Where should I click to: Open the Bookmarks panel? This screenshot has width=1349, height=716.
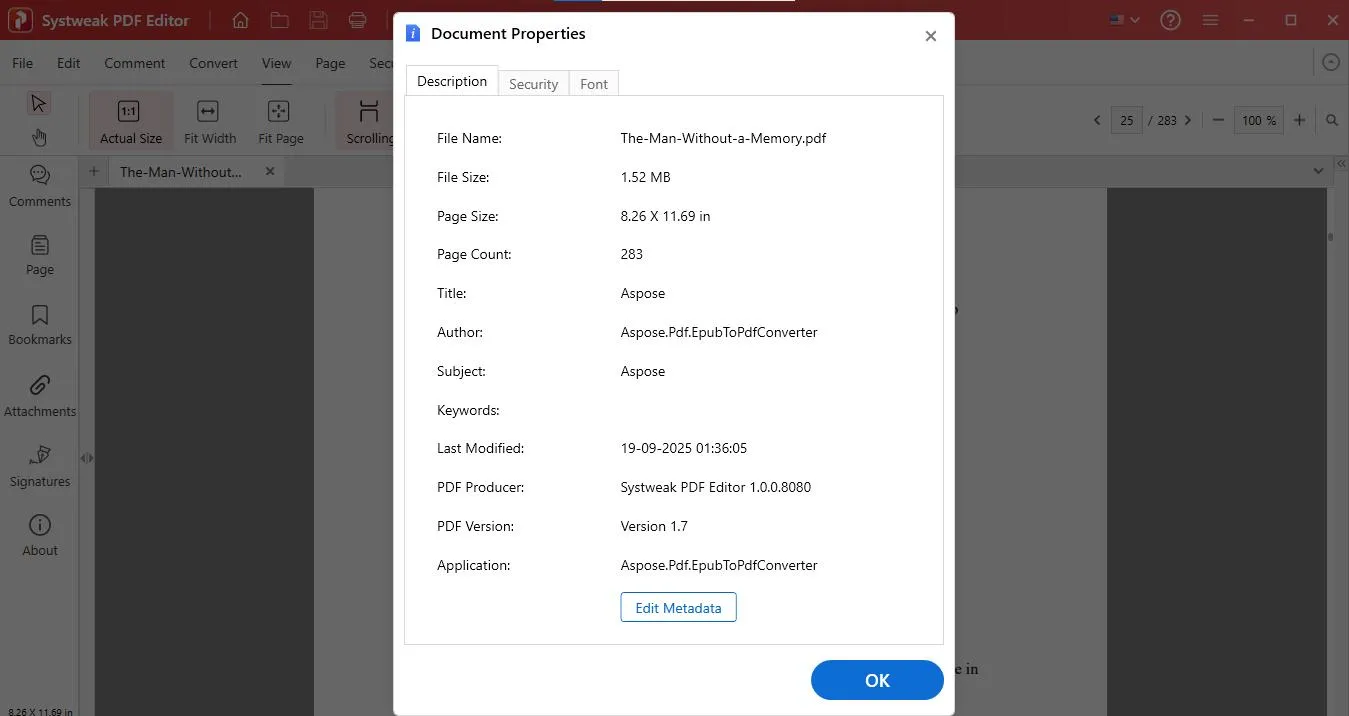(x=39, y=324)
